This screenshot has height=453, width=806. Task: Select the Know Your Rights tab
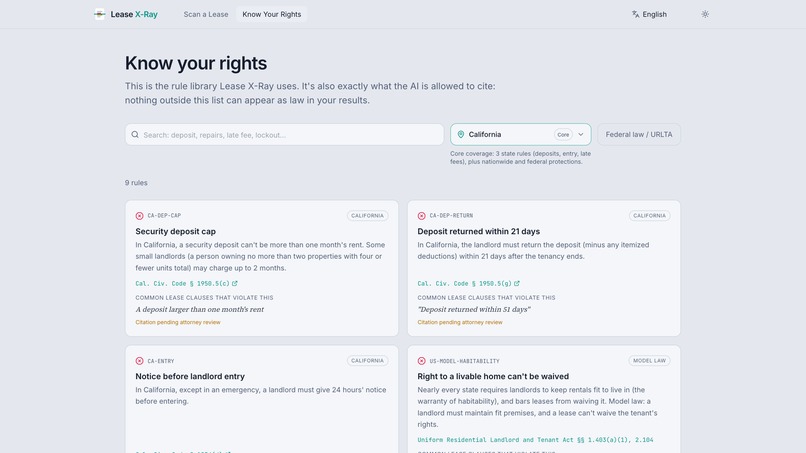coord(271,14)
